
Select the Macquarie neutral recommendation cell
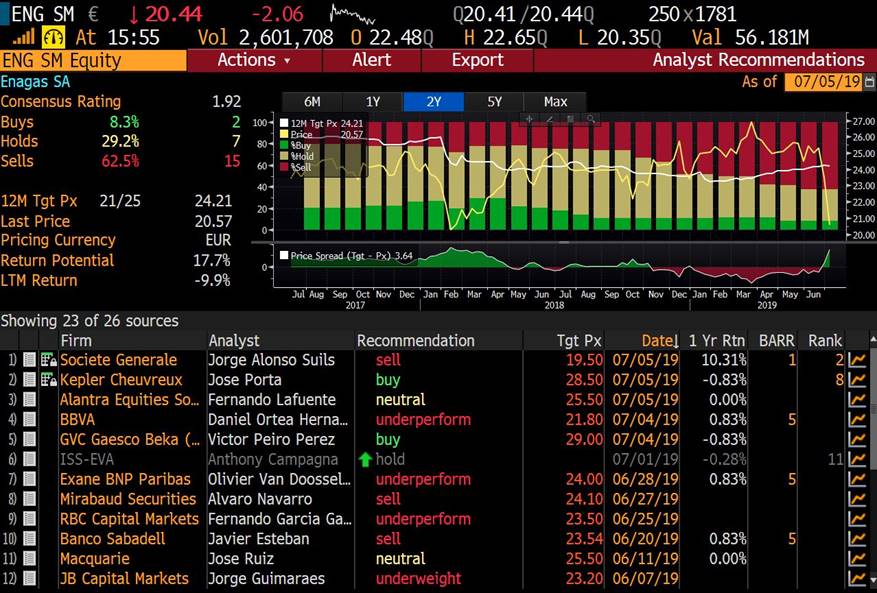[x=400, y=559]
